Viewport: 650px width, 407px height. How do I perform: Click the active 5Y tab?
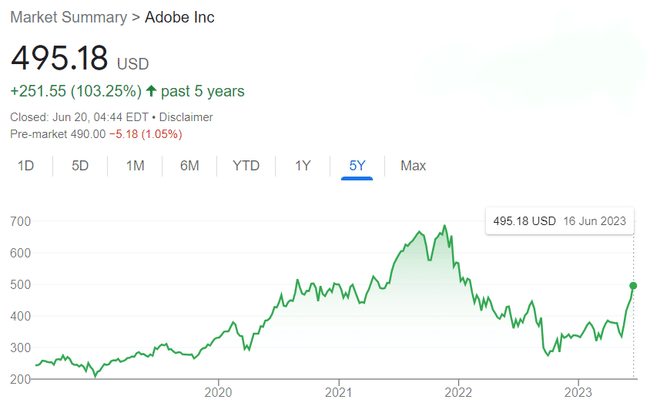pyautogui.click(x=357, y=165)
